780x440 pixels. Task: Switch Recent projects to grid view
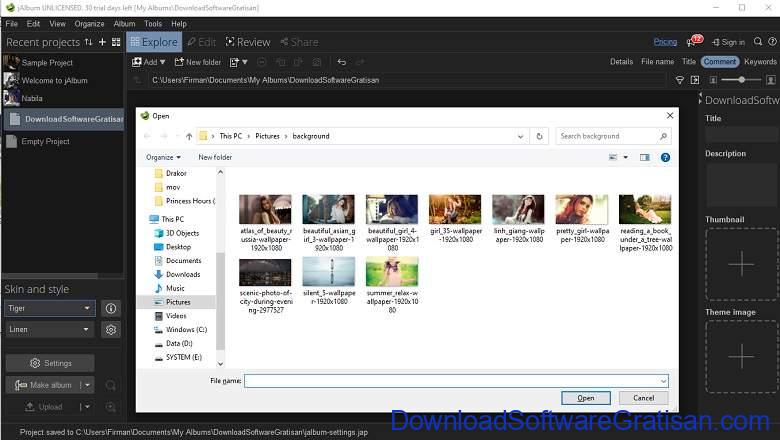116,42
